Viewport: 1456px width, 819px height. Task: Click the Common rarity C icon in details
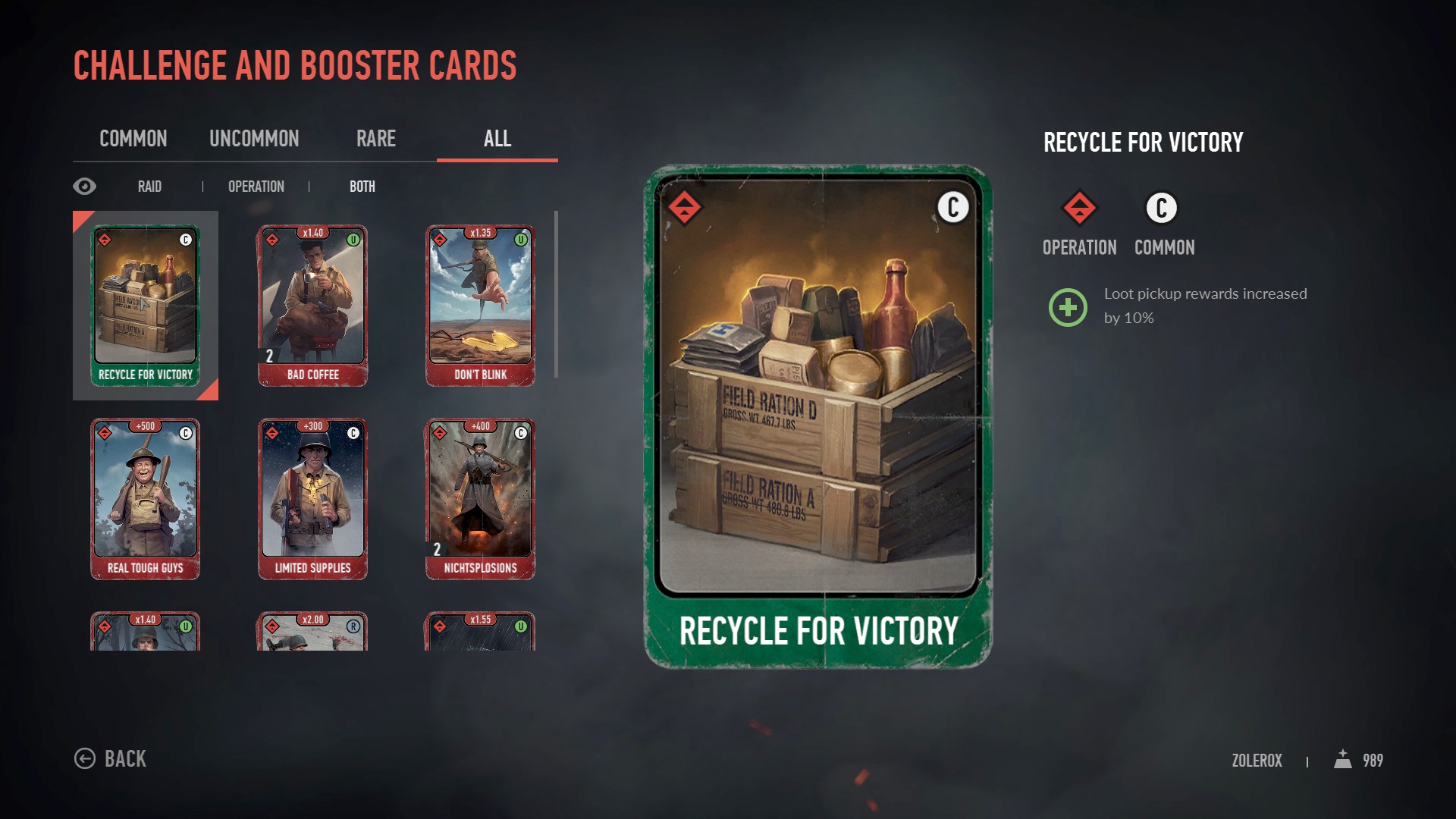click(x=1161, y=209)
